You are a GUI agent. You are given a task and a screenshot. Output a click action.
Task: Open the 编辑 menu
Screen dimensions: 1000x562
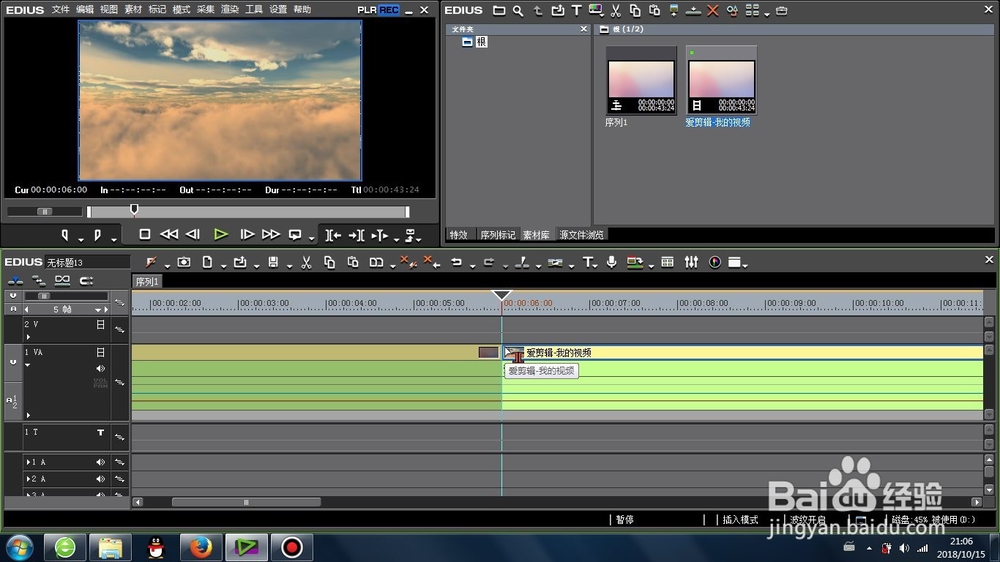(x=85, y=10)
